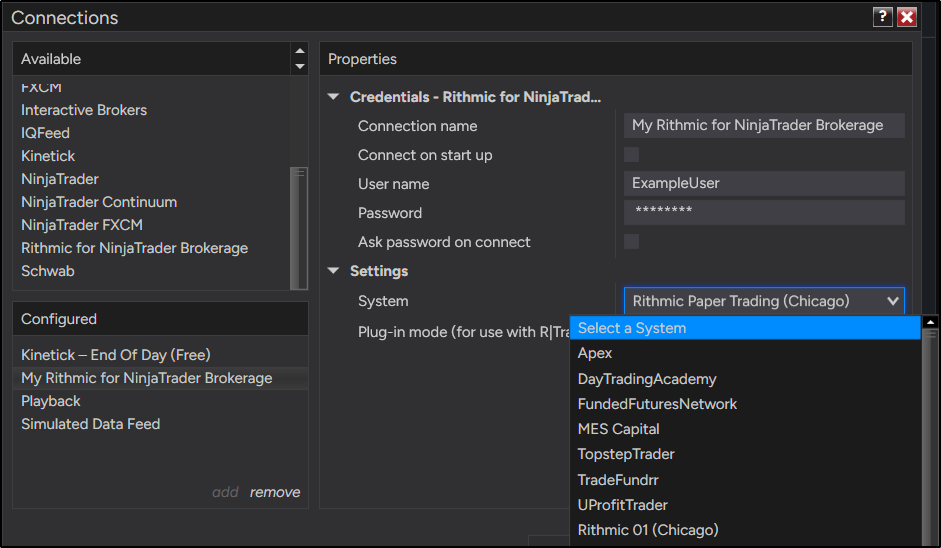Select DayTradingAcademy from the system list

point(745,379)
